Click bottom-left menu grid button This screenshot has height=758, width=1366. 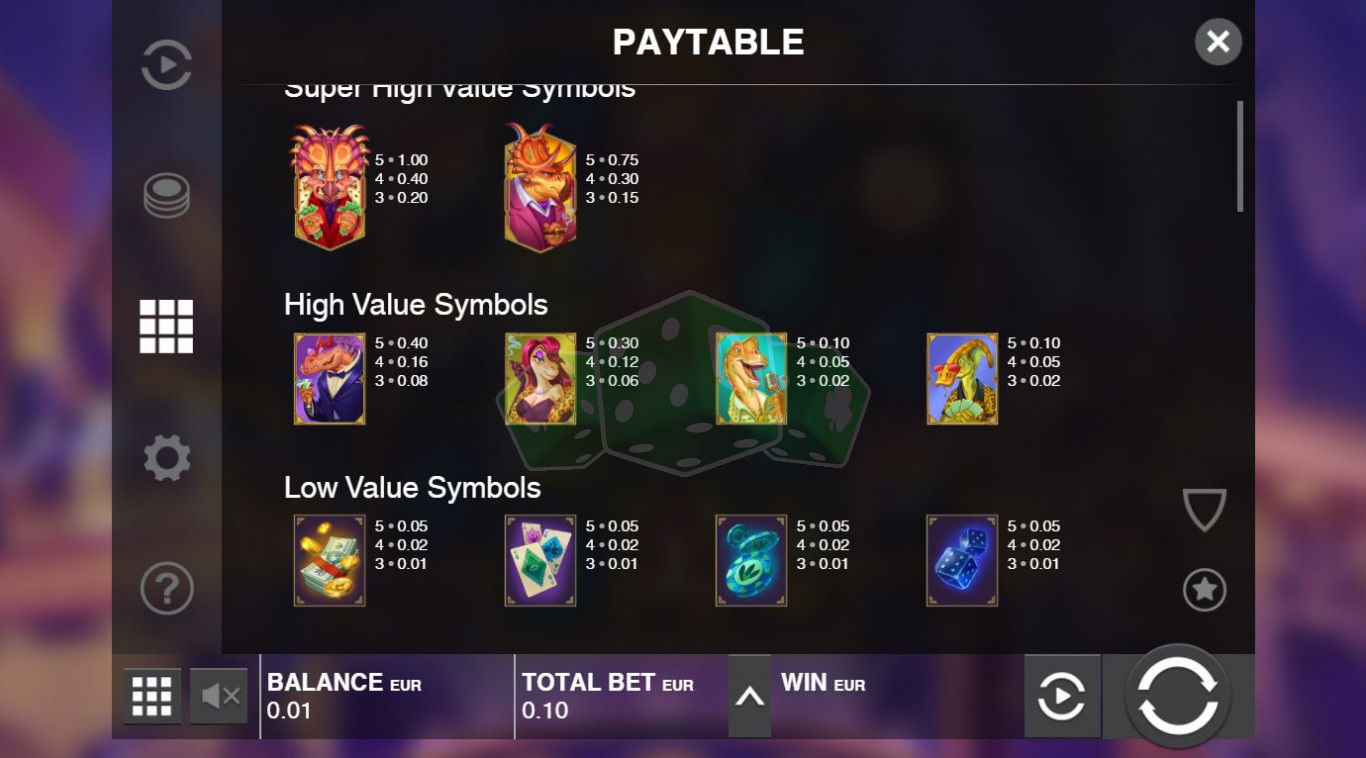pyautogui.click(x=152, y=696)
